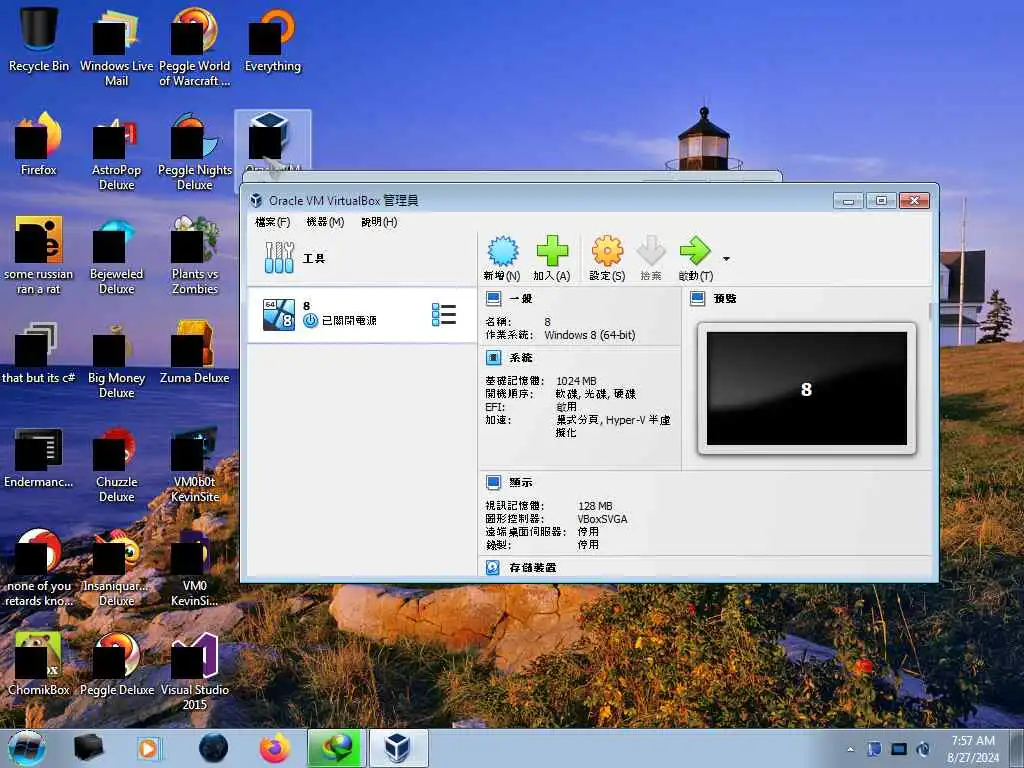Show hidden tray icons arrow
Screen dimensions: 1024x768
point(850,749)
